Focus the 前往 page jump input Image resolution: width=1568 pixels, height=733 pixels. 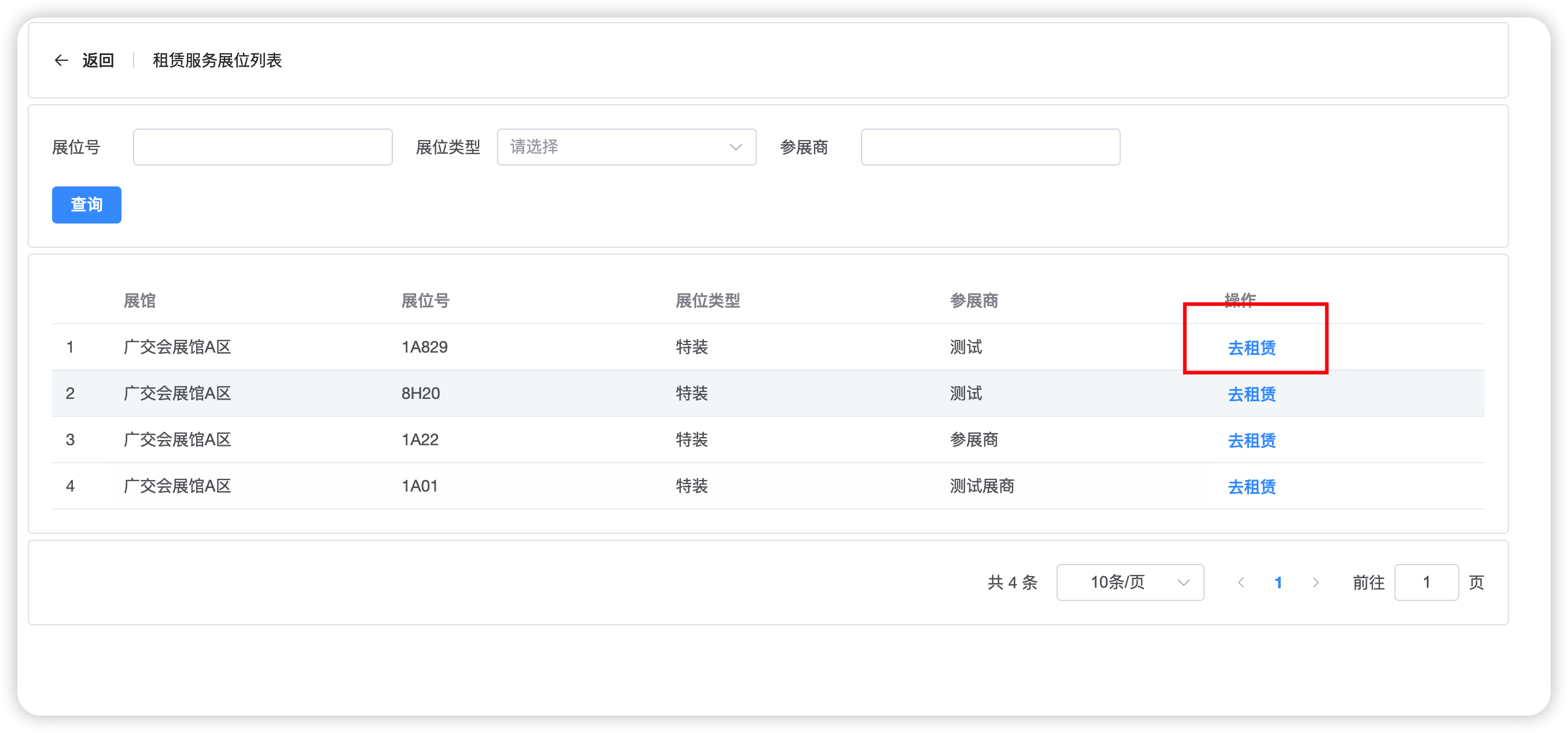click(1426, 582)
